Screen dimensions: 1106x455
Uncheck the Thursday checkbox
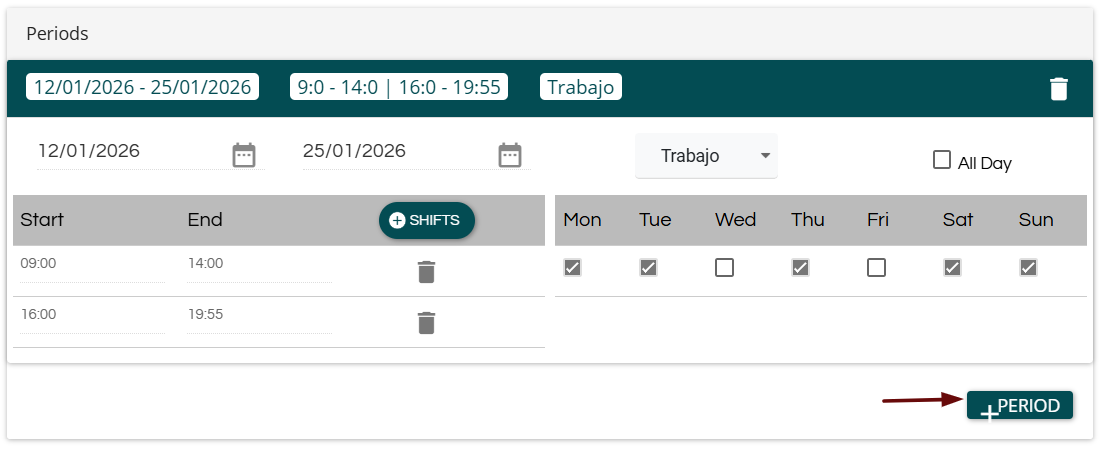800,267
